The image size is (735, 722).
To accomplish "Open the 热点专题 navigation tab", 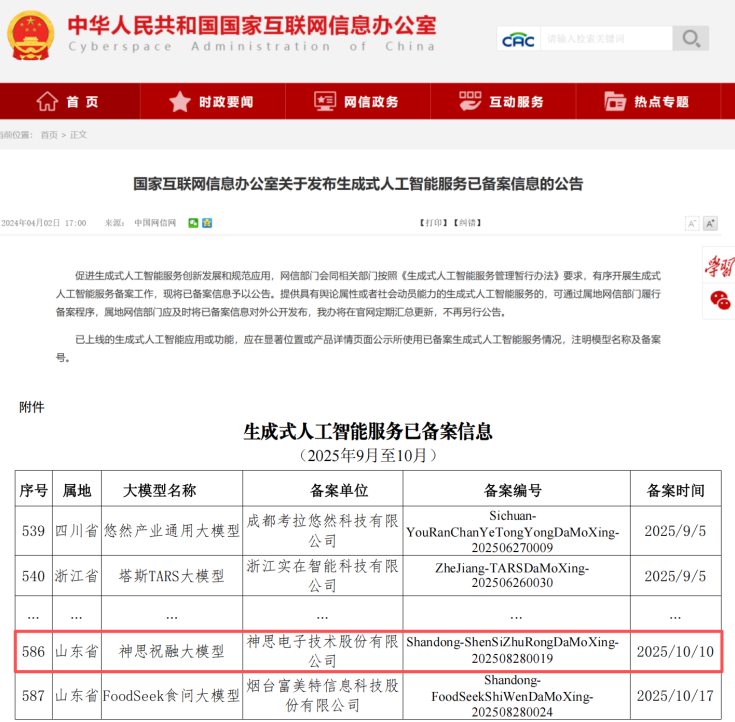I will coord(647,102).
